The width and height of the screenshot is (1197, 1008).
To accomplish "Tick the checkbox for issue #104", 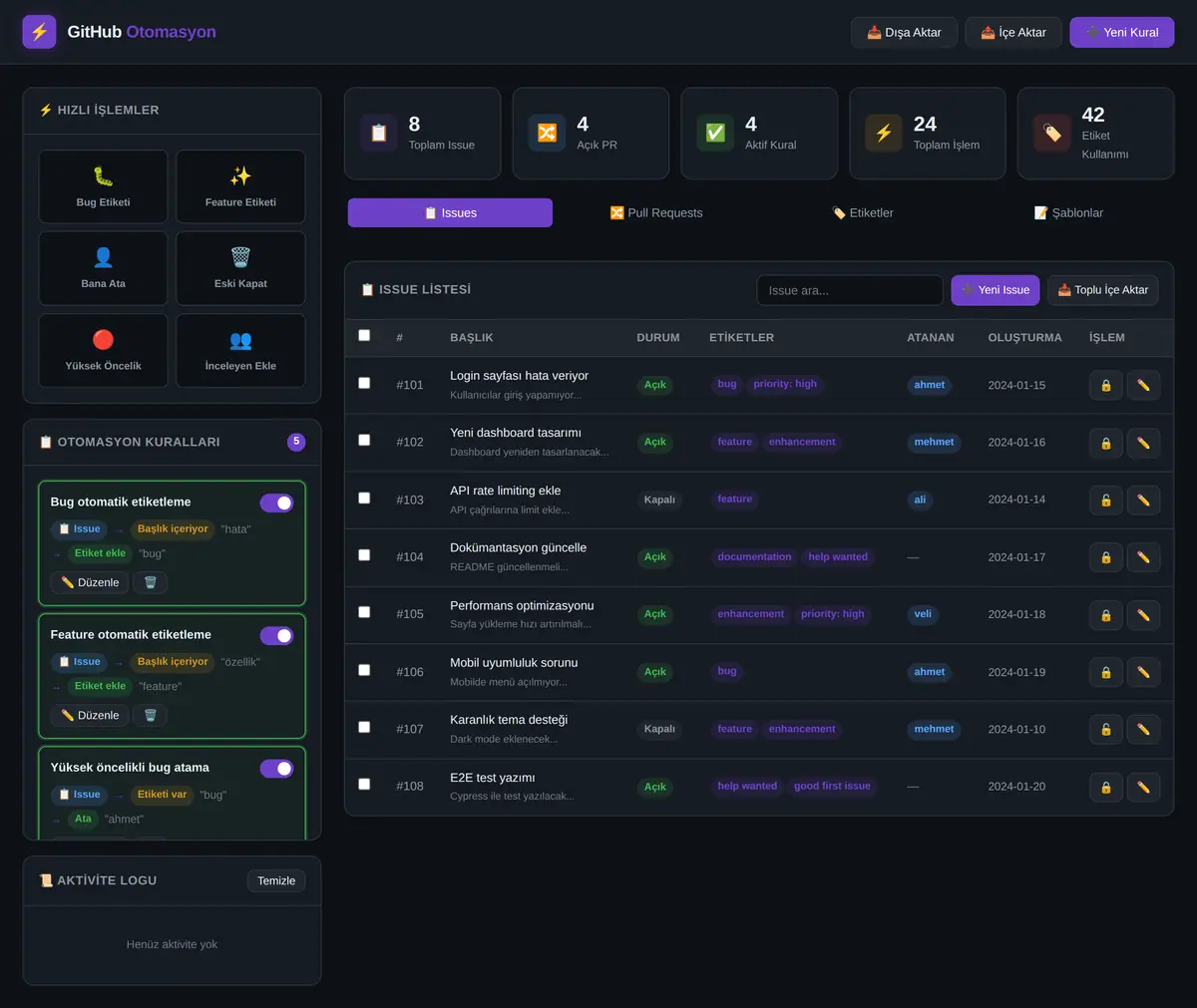I will pyautogui.click(x=364, y=554).
